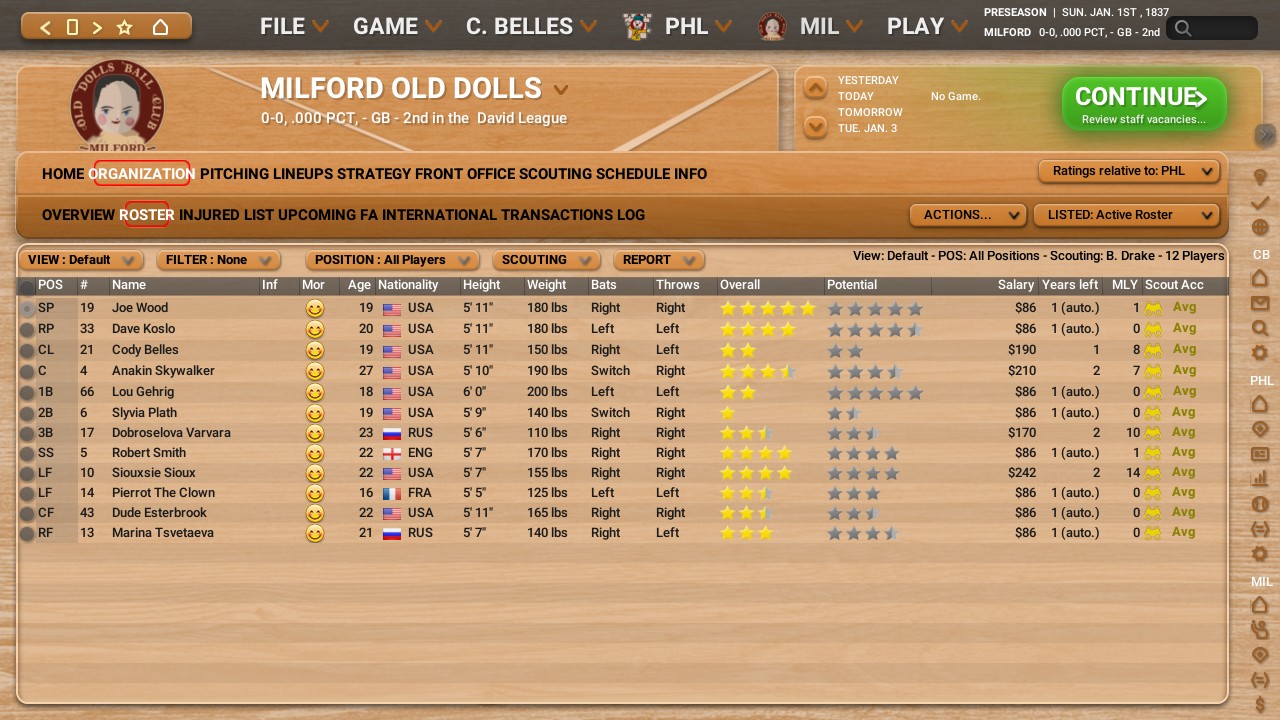Viewport: 1280px width, 720px height.
Task: Collapse the right sidebar with double arrows
Action: coord(1266,135)
